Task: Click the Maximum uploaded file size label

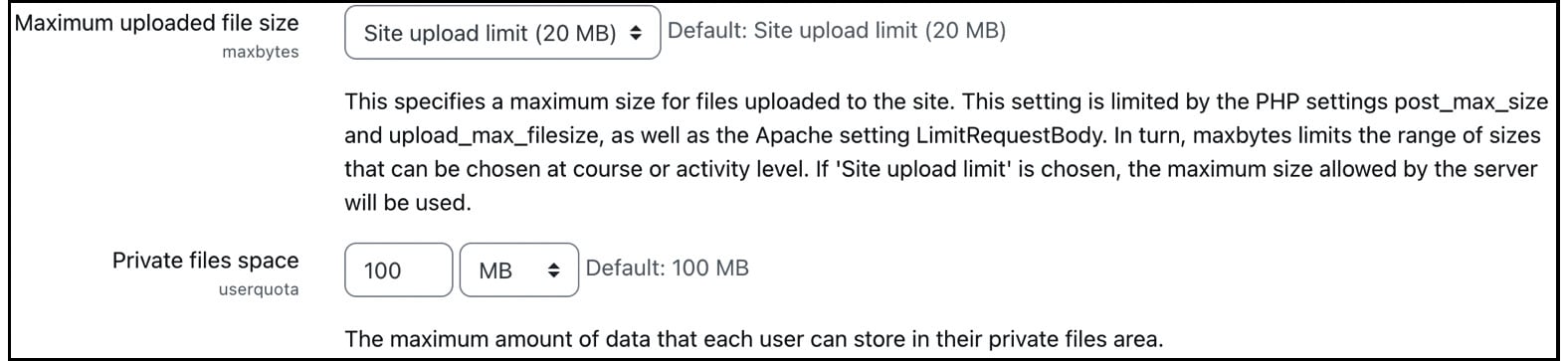Action: (x=156, y=23)
